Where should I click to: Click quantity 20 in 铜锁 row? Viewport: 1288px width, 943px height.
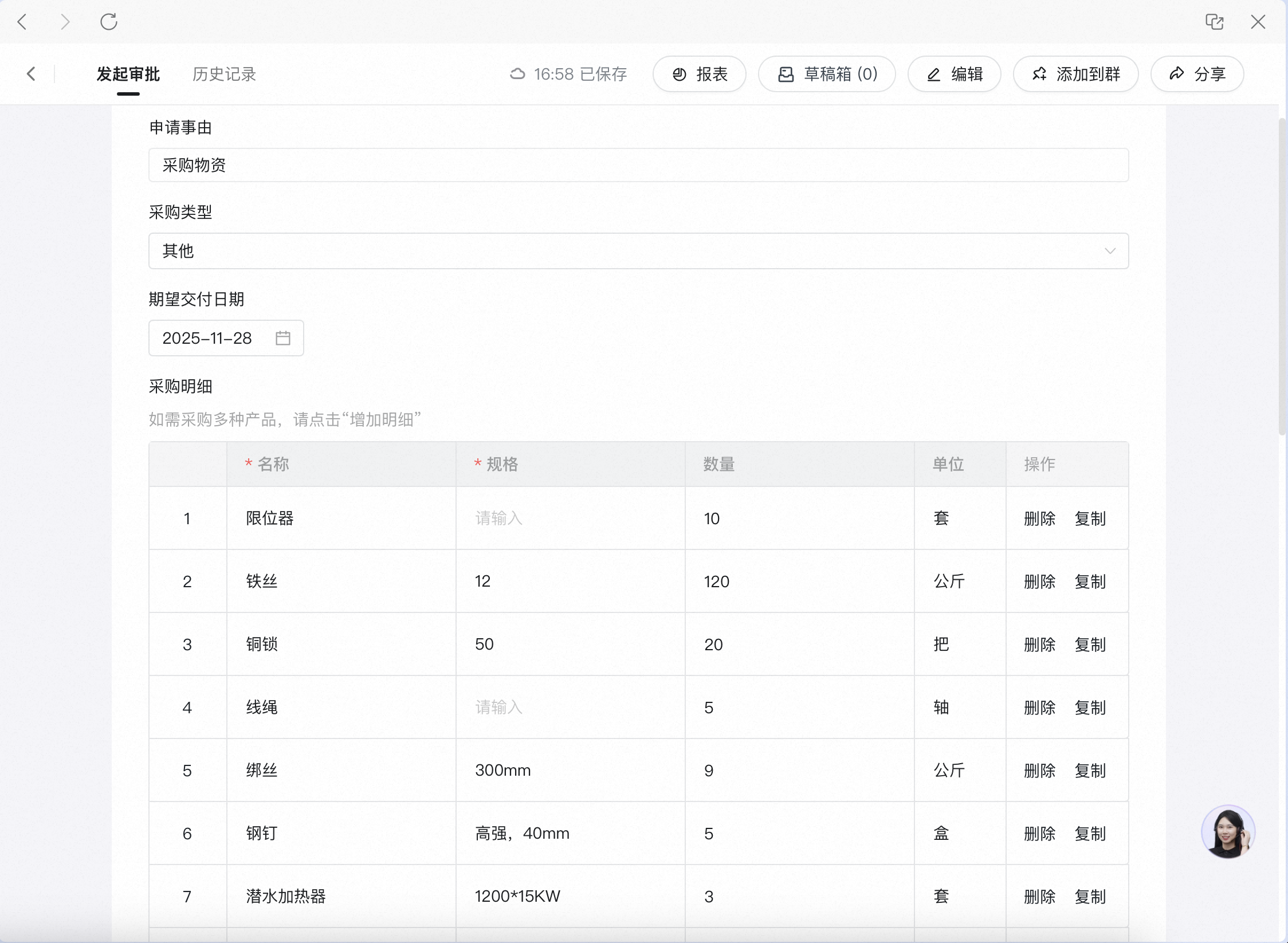click(800, 645)
